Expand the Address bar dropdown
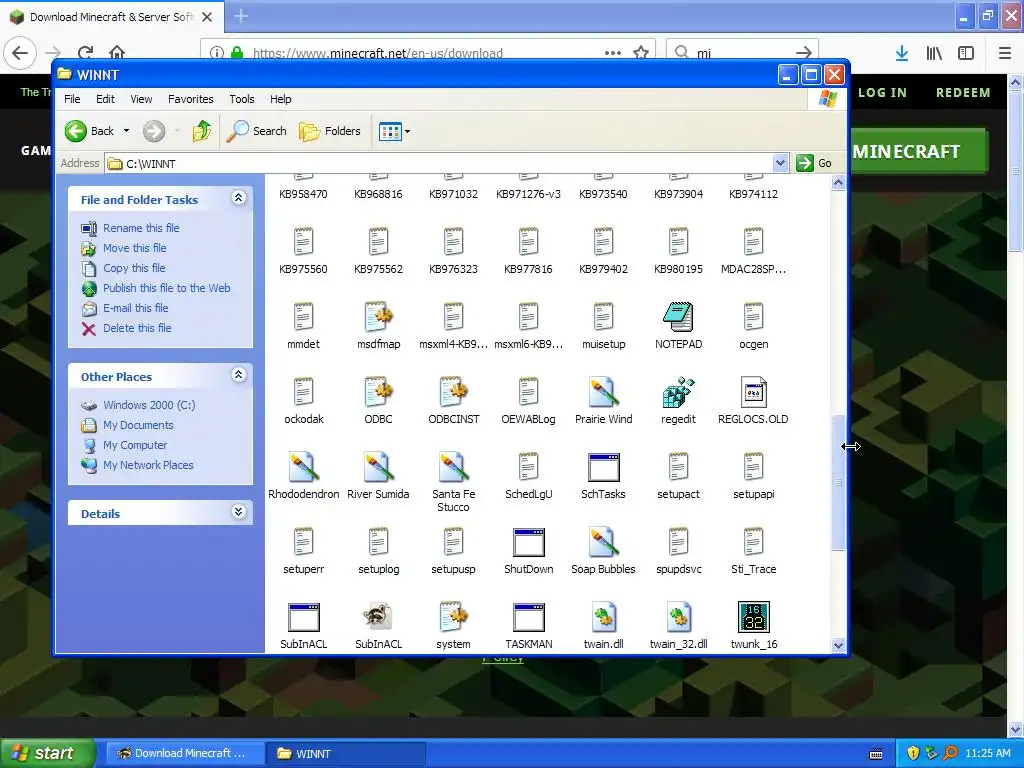Viewport: 1024px width, 768px height. [x=780, y=163]
